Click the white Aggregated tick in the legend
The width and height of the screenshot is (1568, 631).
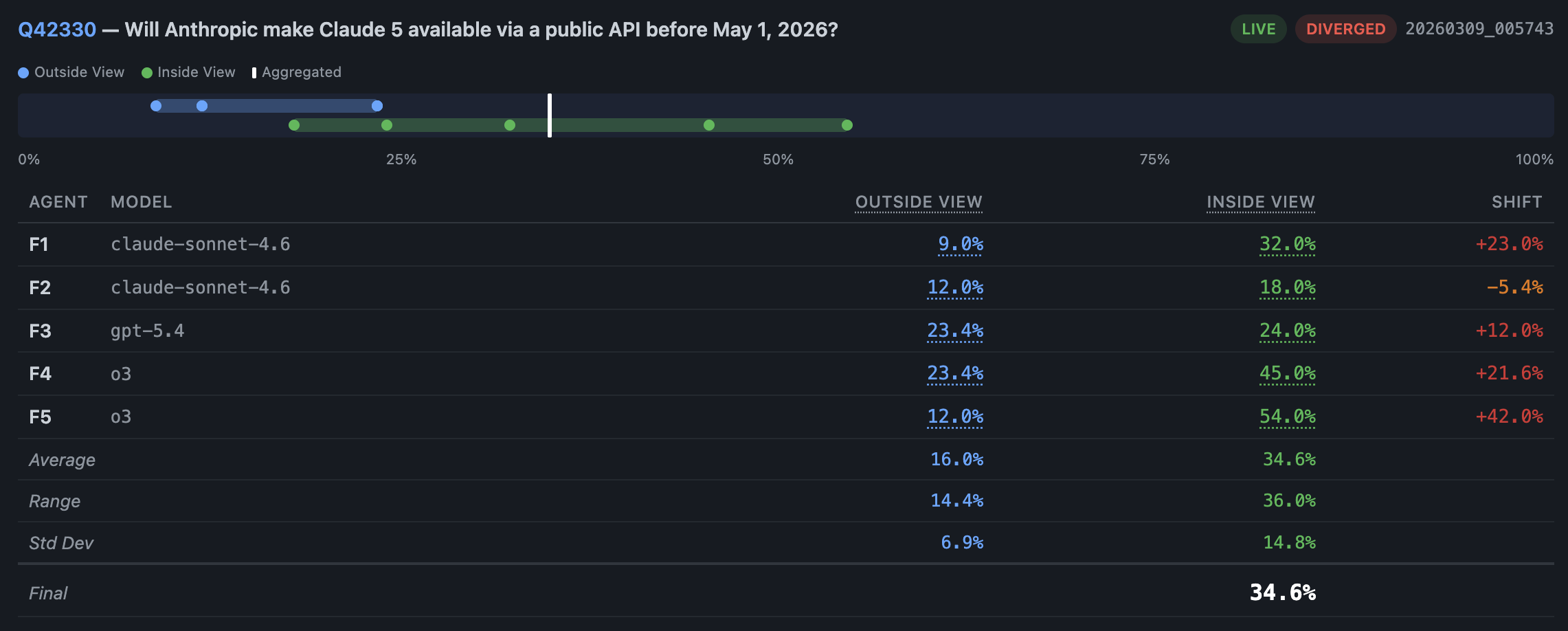pyautogui.click(x=254, y=71)
